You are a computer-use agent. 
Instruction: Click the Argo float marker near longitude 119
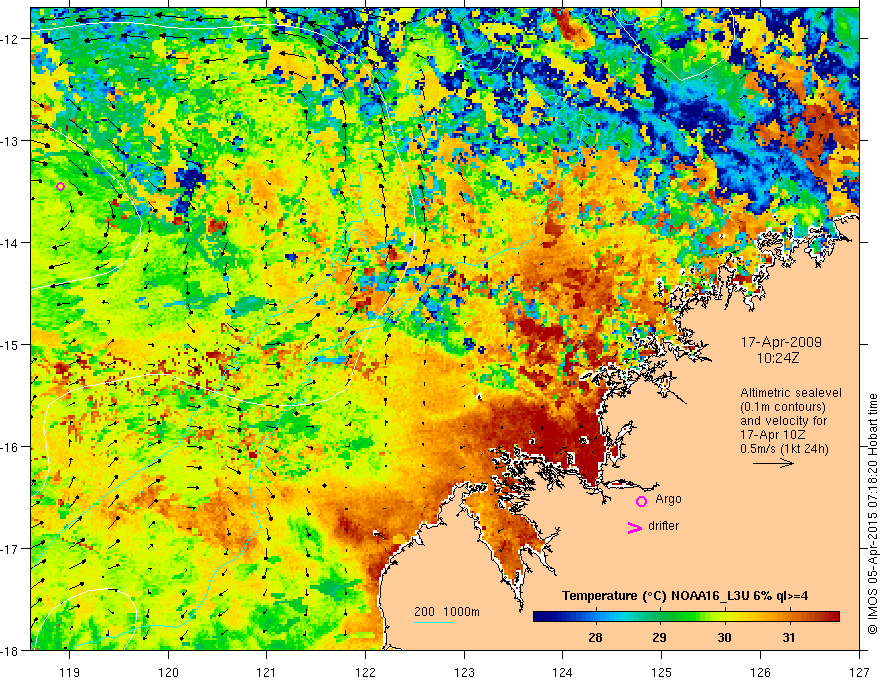(61, 186)
